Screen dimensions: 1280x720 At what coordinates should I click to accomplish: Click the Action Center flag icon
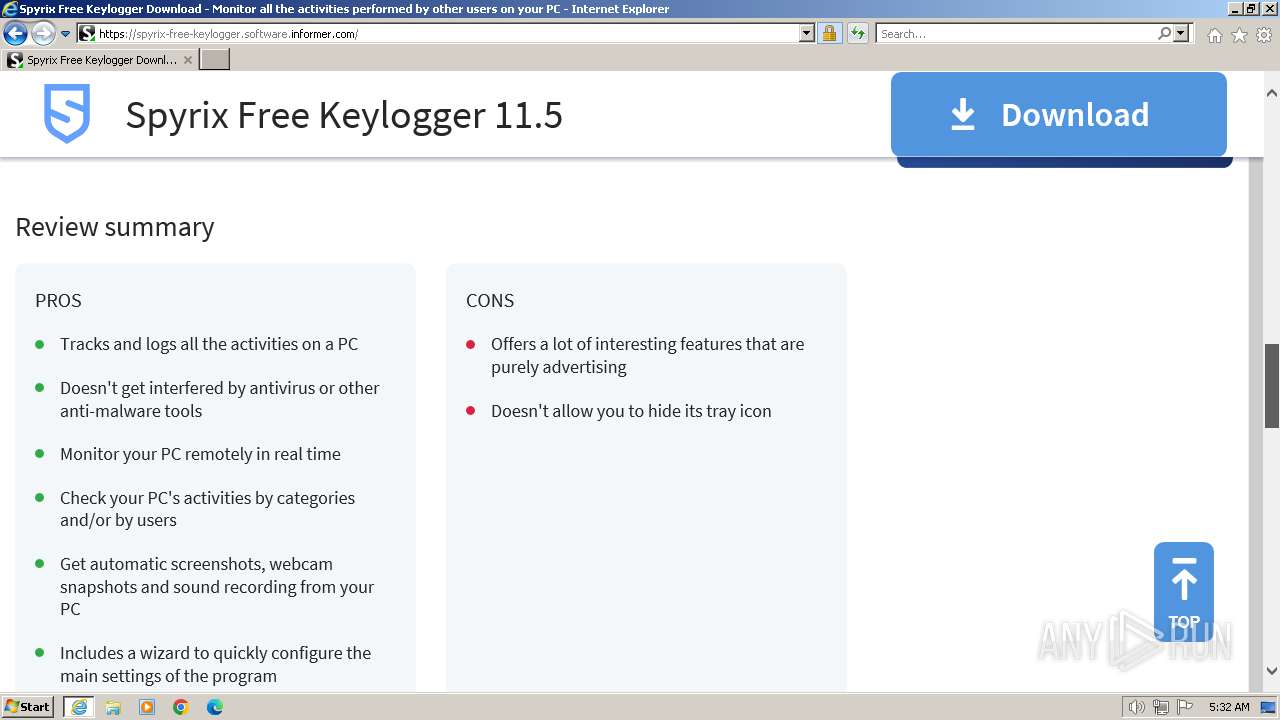(1185, 707)
